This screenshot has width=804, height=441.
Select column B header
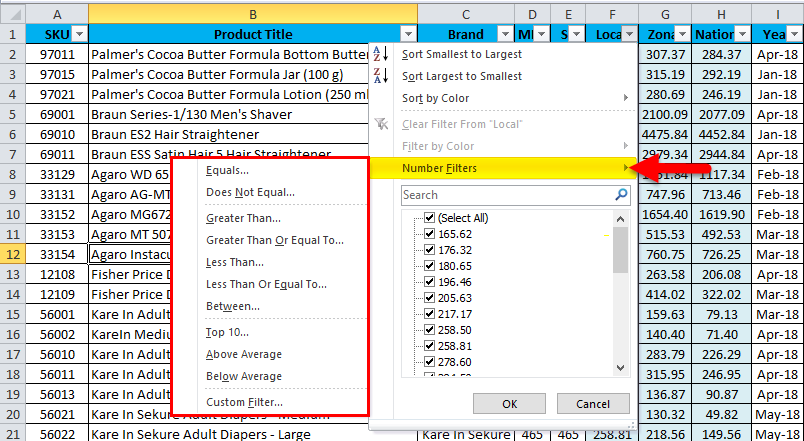click(253, 14)
